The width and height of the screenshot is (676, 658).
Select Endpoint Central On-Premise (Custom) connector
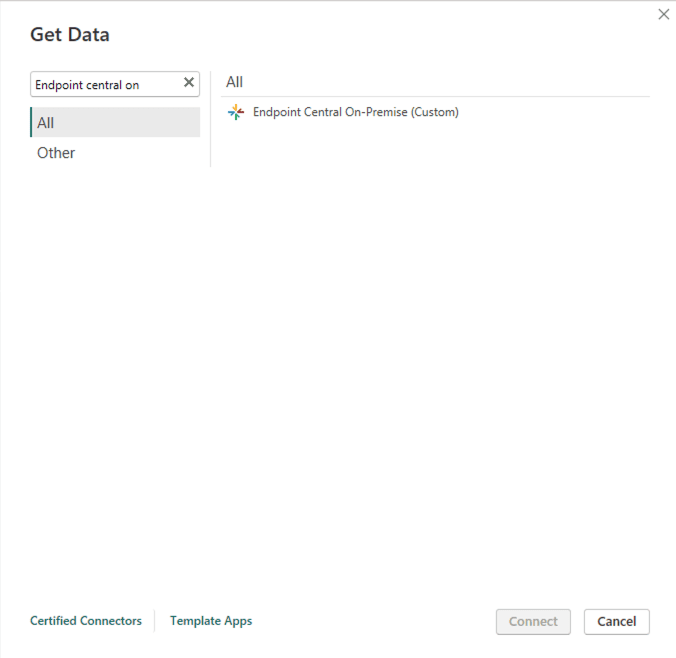click(356, 112)
